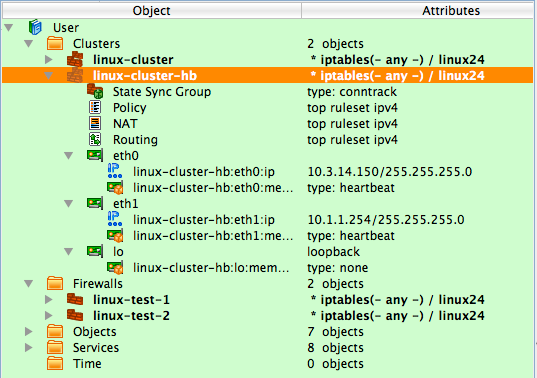This screenshot has width=537, height=378.
Task: Click the 'type: conntrack' attribute
Action: (352, 92)
